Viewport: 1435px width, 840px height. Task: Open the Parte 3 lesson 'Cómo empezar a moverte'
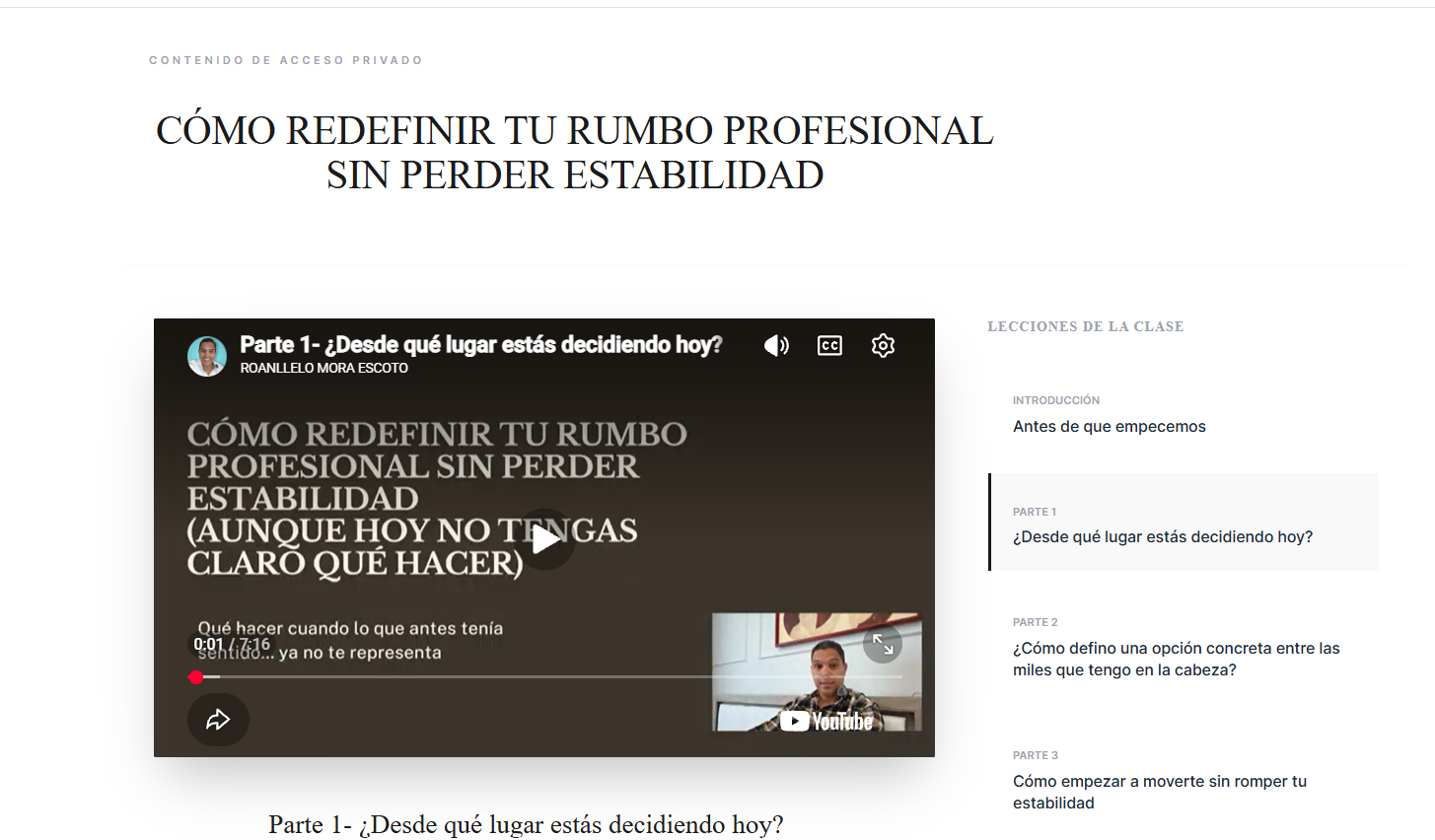point(1184,779)
